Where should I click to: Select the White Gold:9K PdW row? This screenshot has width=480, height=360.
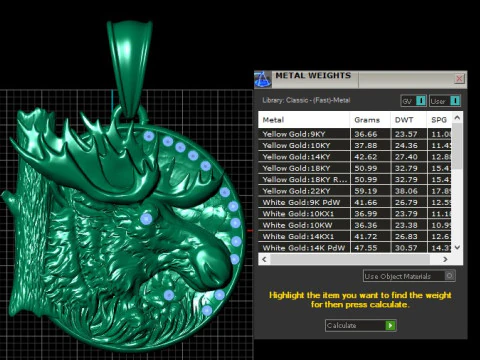tap(355, 202)
